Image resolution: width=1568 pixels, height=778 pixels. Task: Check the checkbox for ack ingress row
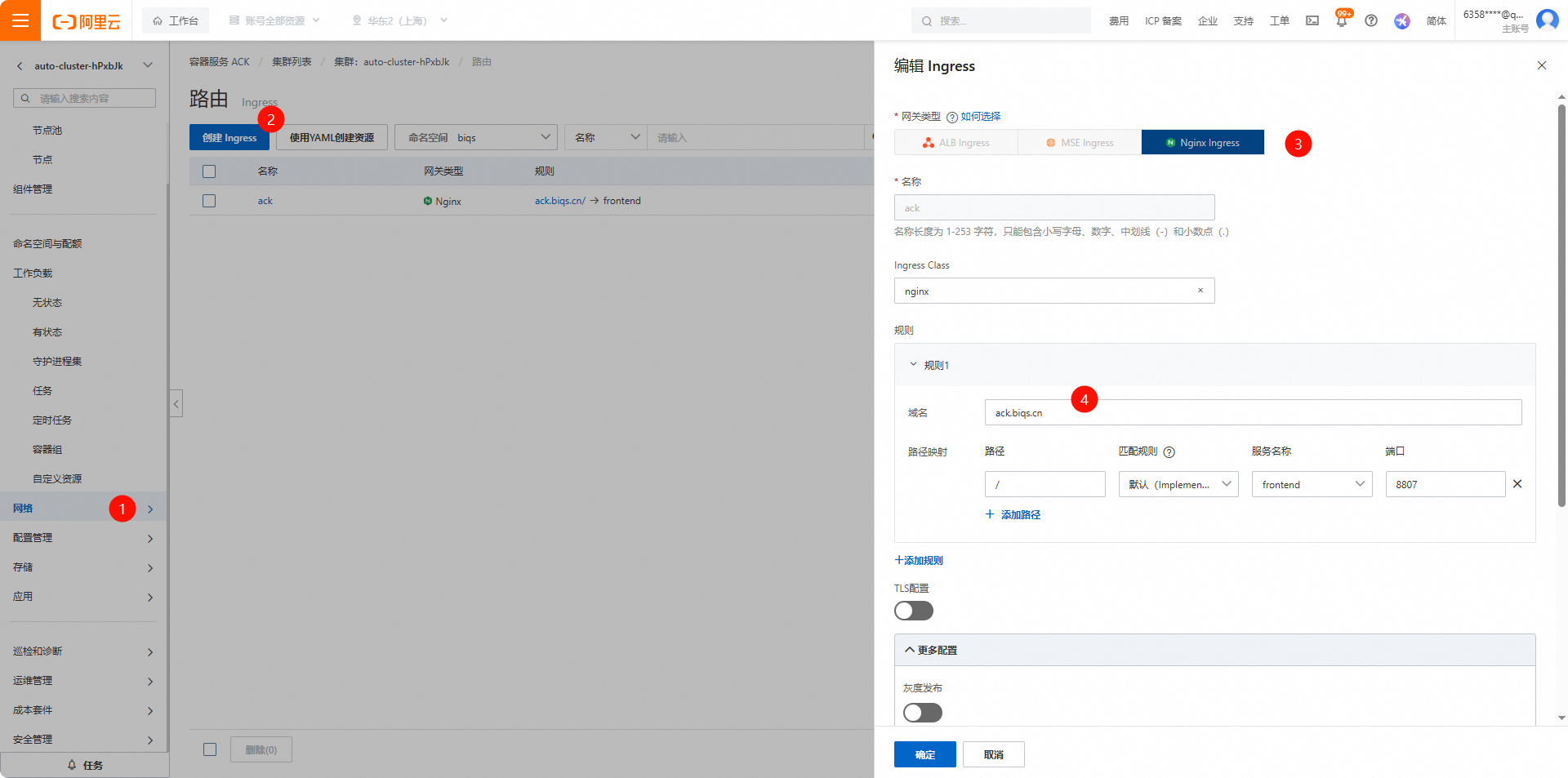click(209, 201)
